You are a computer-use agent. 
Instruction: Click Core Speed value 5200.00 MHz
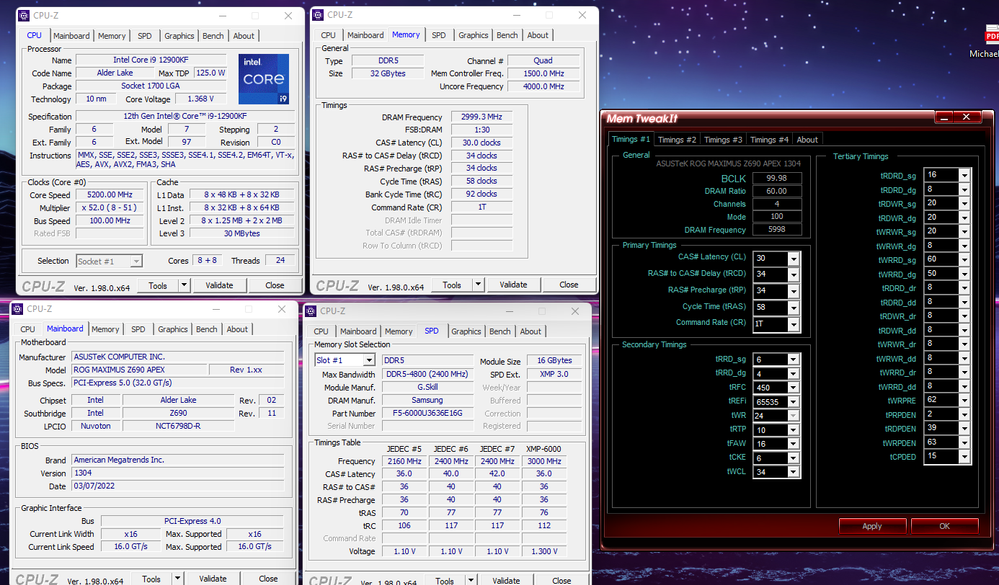click(112, 195)
